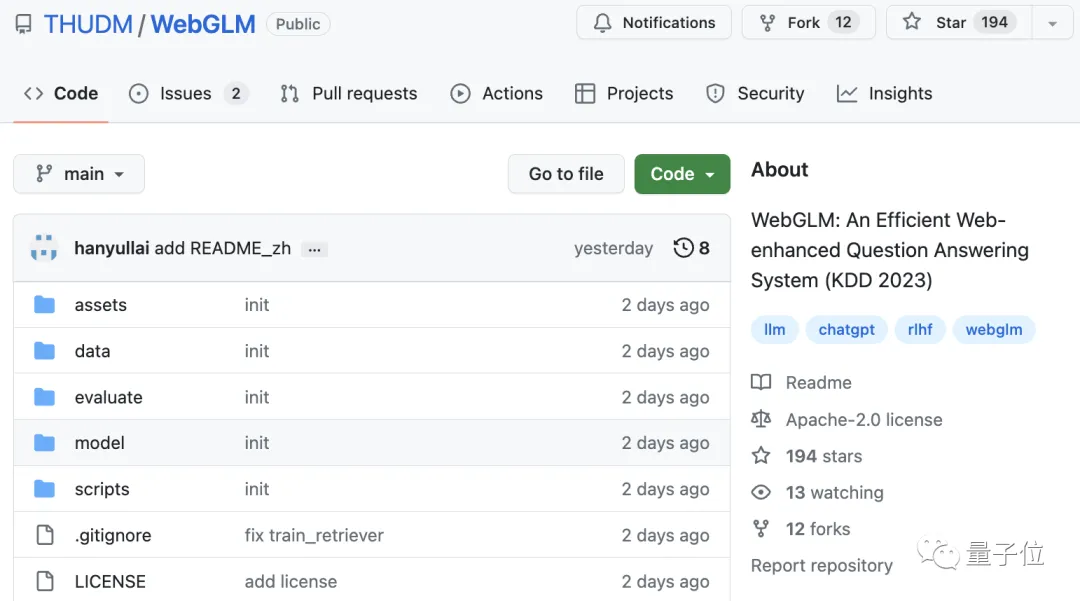Open the main branch dropdown
The height and width of the screenshot is (601, 1080).
tap(79, 174)
